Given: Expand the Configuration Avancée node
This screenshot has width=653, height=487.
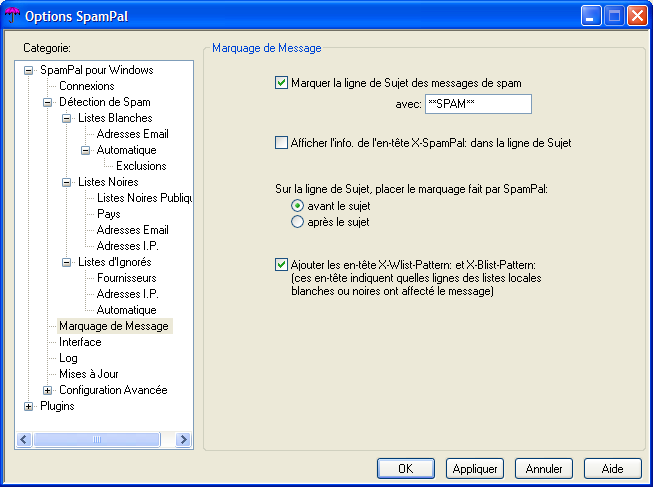Looking at the screenshot, I should 47,390.
